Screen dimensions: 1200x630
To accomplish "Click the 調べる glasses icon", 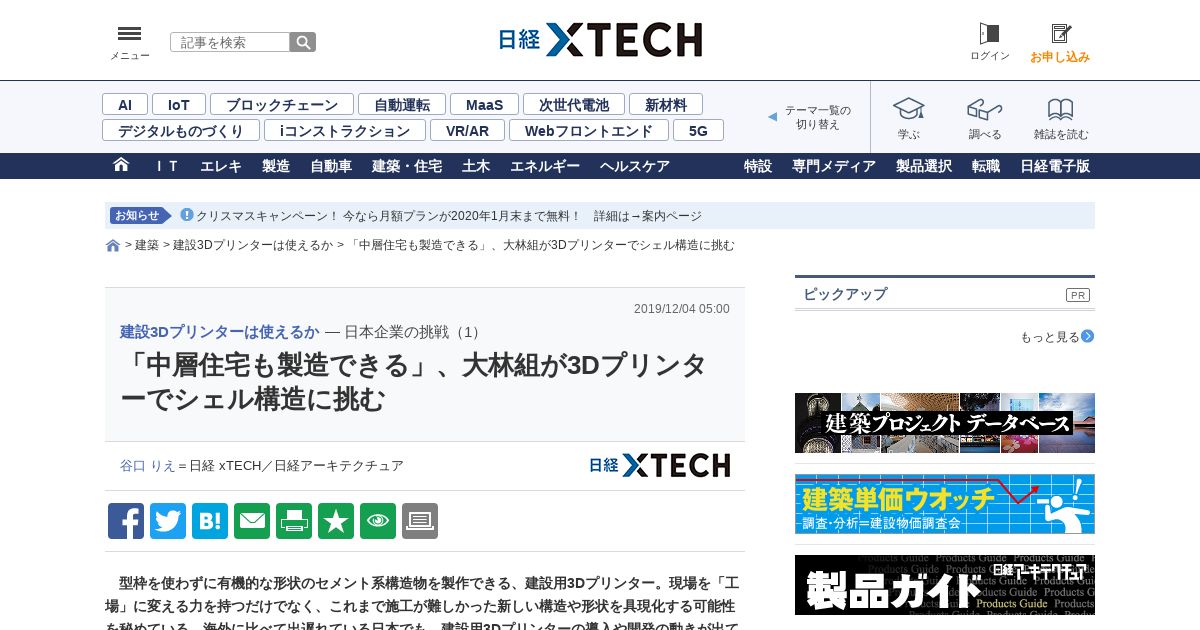I will [985, 109].
